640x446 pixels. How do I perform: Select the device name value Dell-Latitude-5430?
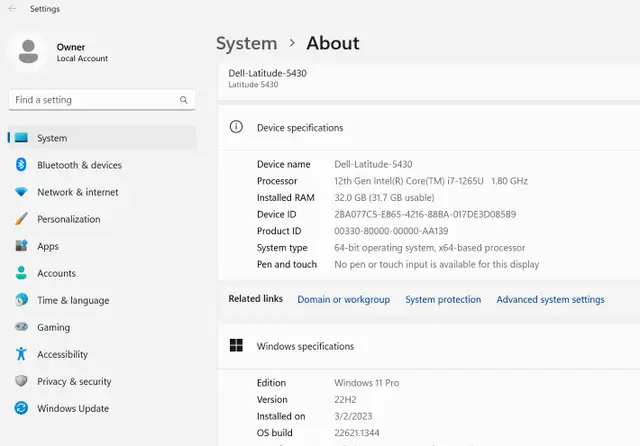373,164
